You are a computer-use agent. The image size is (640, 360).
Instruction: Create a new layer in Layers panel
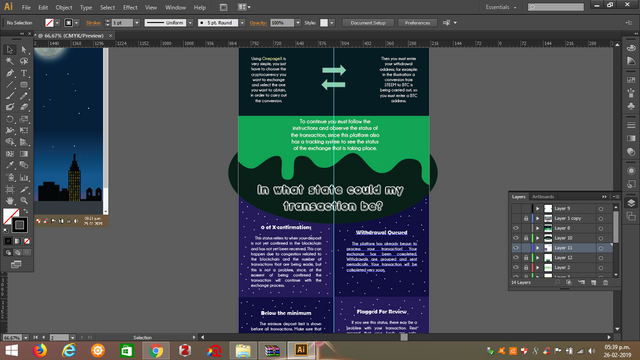point(593,282)
